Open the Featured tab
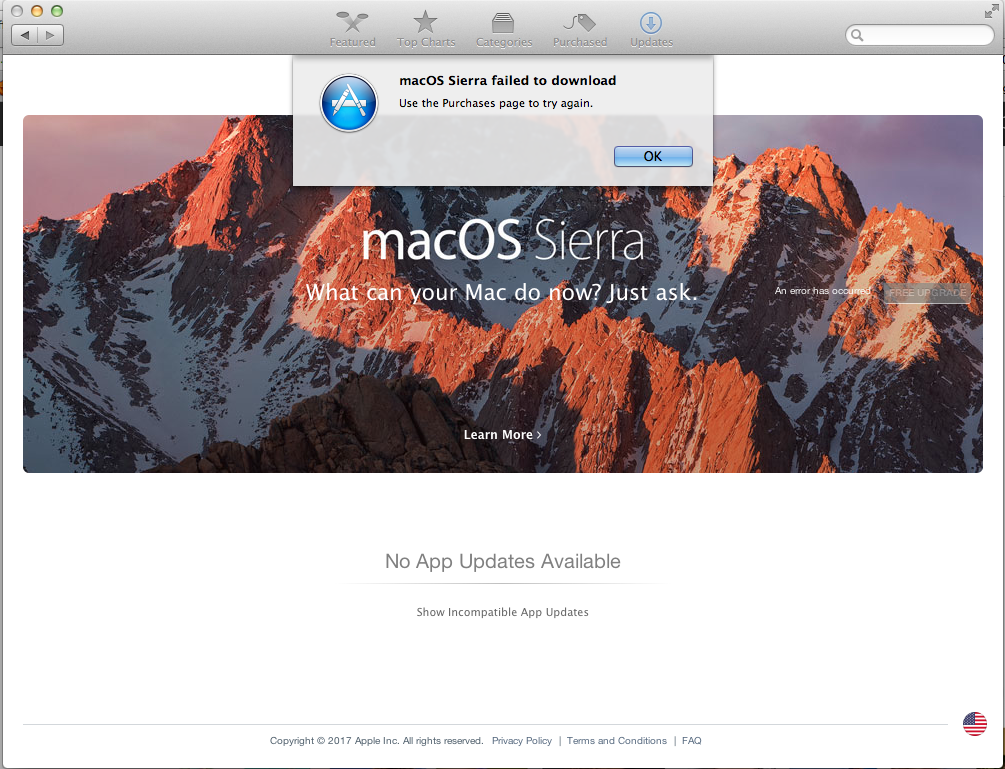The height and width of the screenshot is (769, 1005). pyautogui.click(x=353, y=30)
